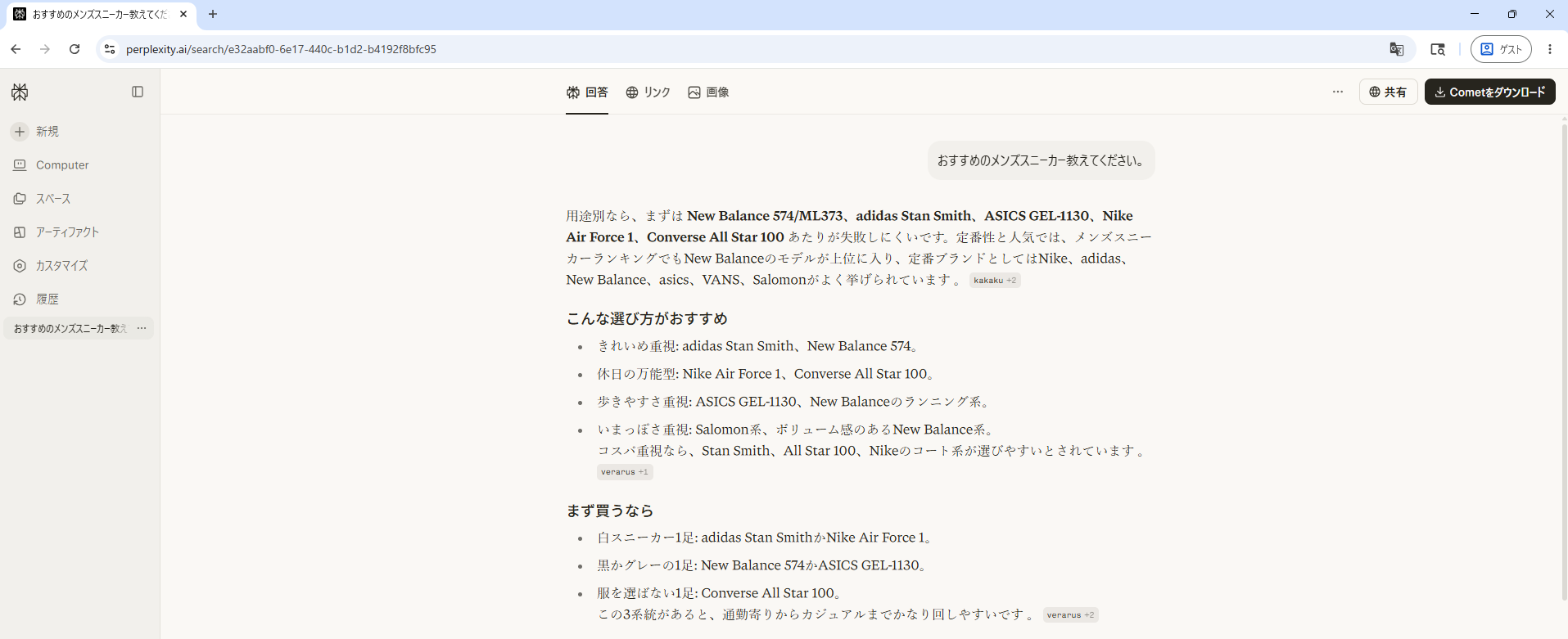
Task: Open verarus +2 source citation
Action: click(x=1070, y=614)
